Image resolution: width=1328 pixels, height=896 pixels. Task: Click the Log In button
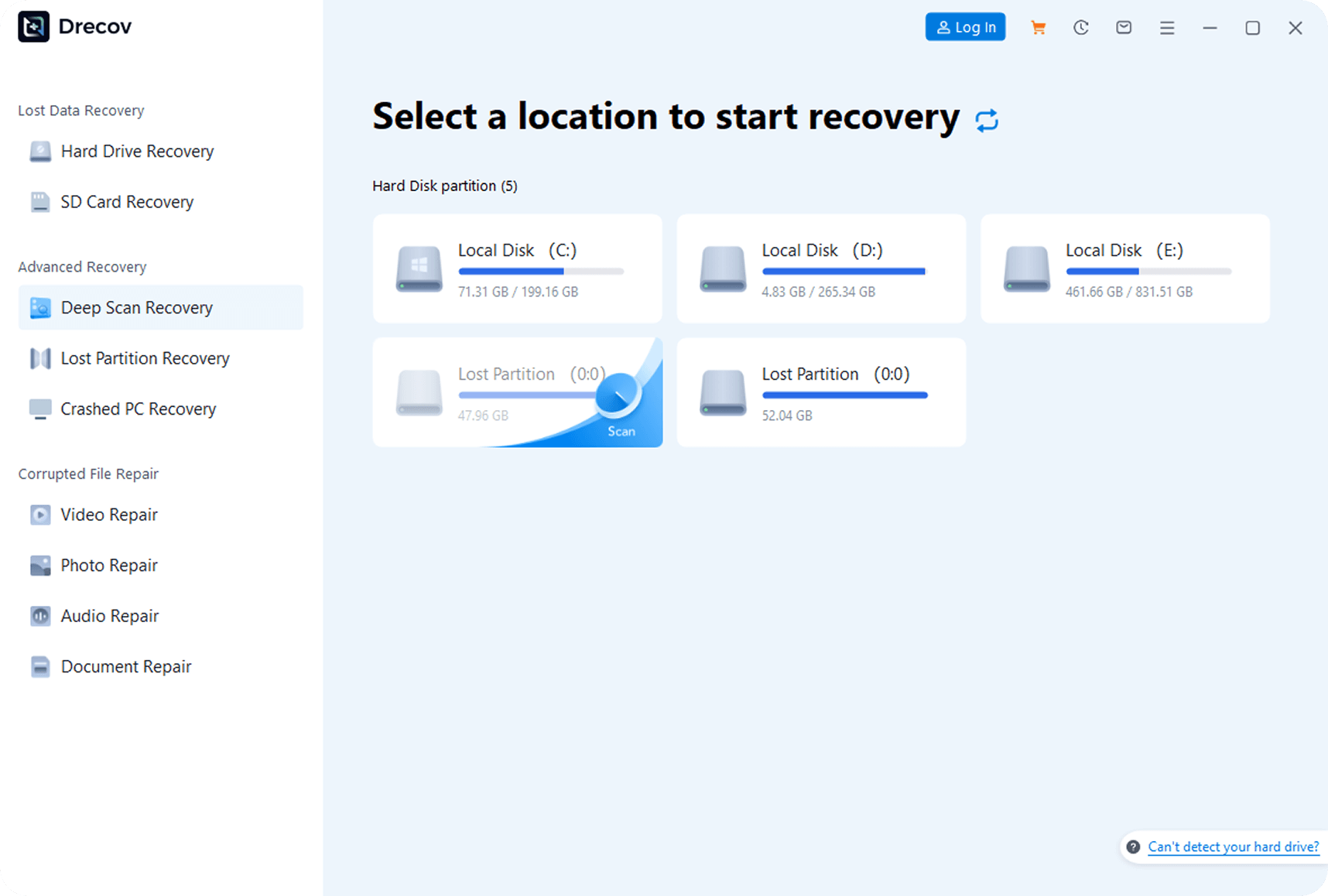click(965, 27)
